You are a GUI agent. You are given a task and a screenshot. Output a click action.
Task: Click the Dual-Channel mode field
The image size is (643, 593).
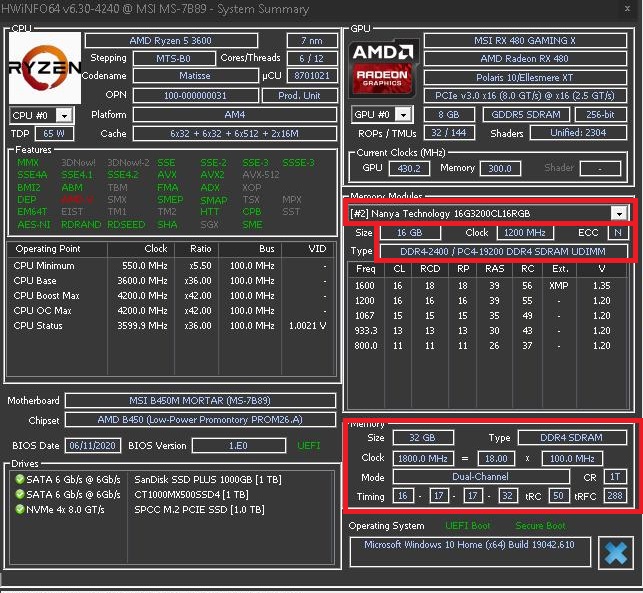481,477
